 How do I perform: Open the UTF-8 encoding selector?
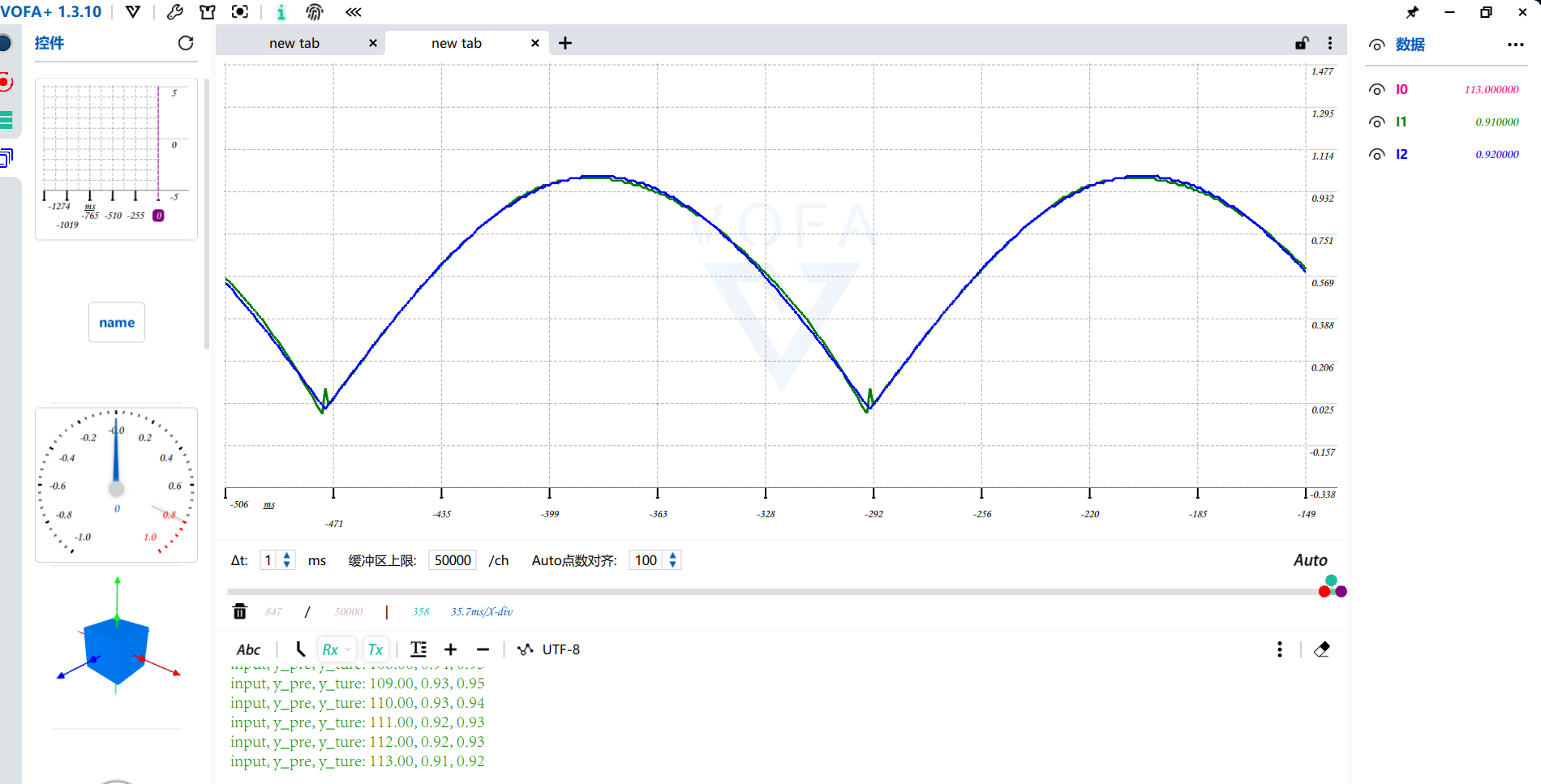560,649
